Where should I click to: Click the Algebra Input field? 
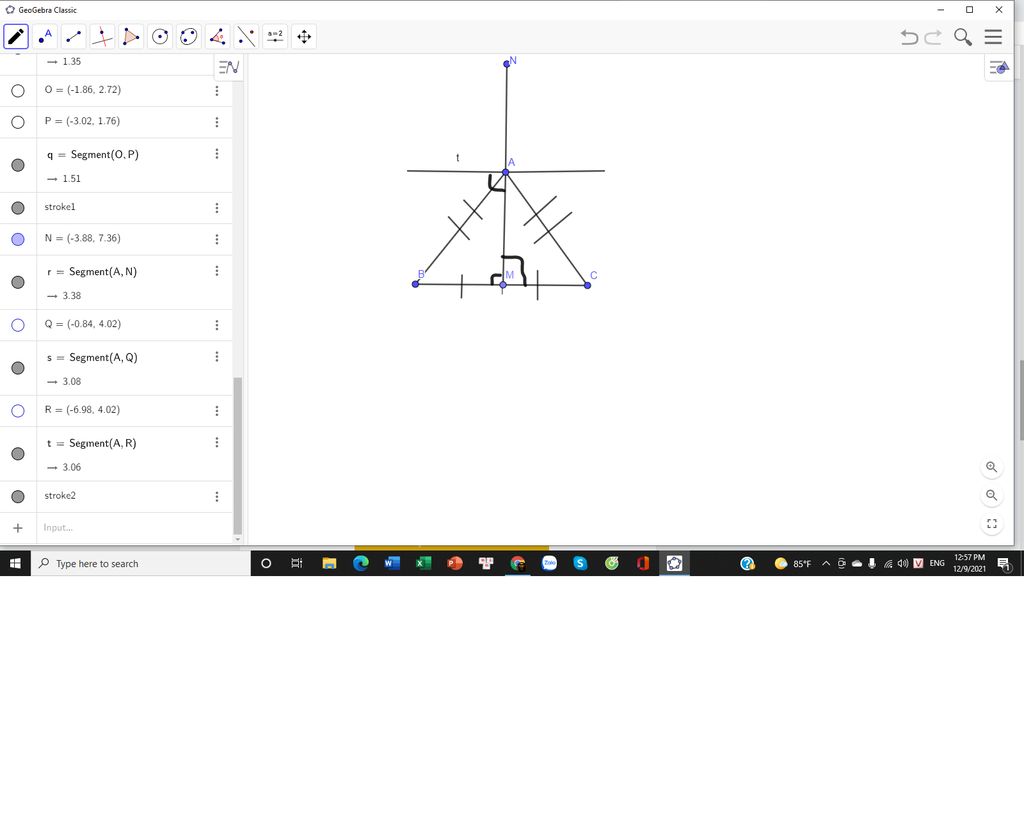tap(134, 527)
